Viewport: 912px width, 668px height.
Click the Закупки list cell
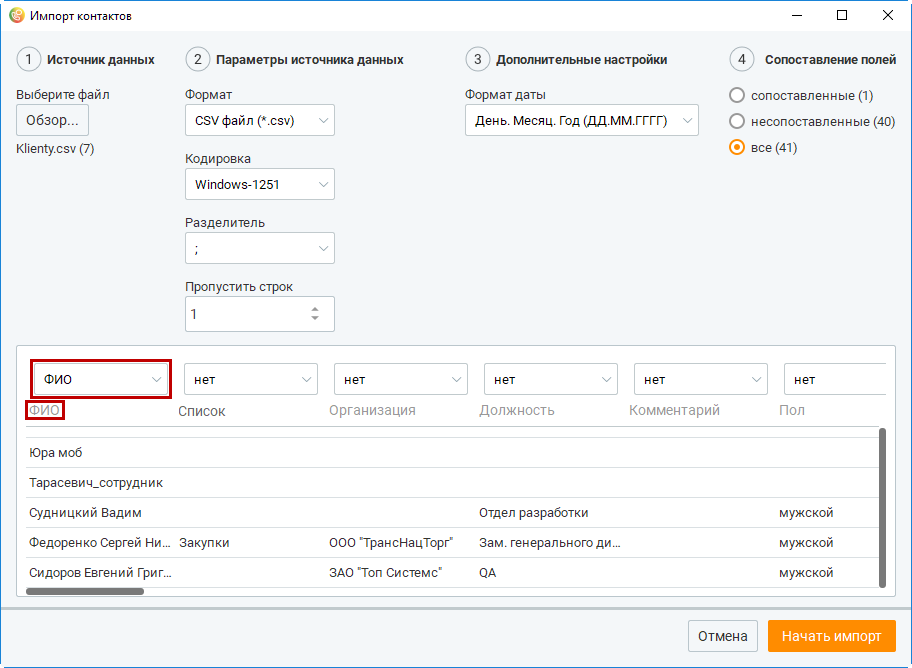pos(204,543)
